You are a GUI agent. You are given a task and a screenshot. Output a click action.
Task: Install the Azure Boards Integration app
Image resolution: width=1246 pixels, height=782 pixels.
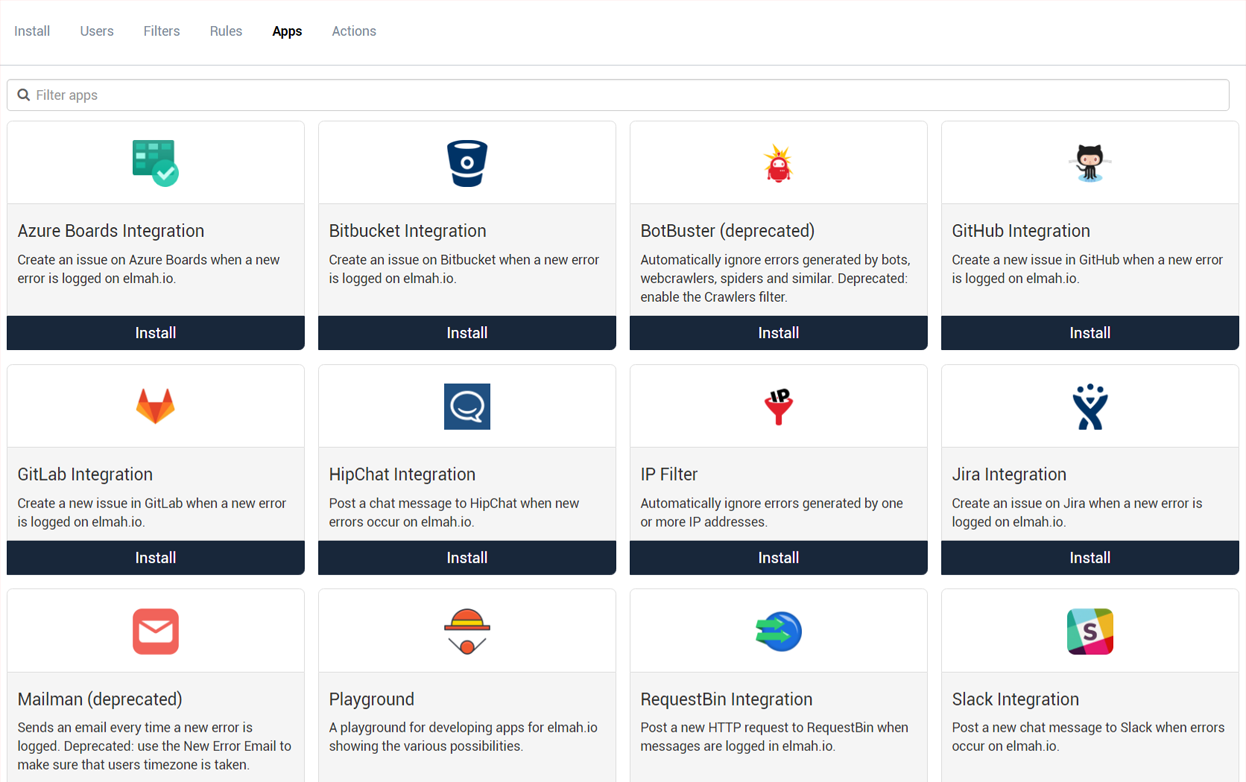click(155, 333)
